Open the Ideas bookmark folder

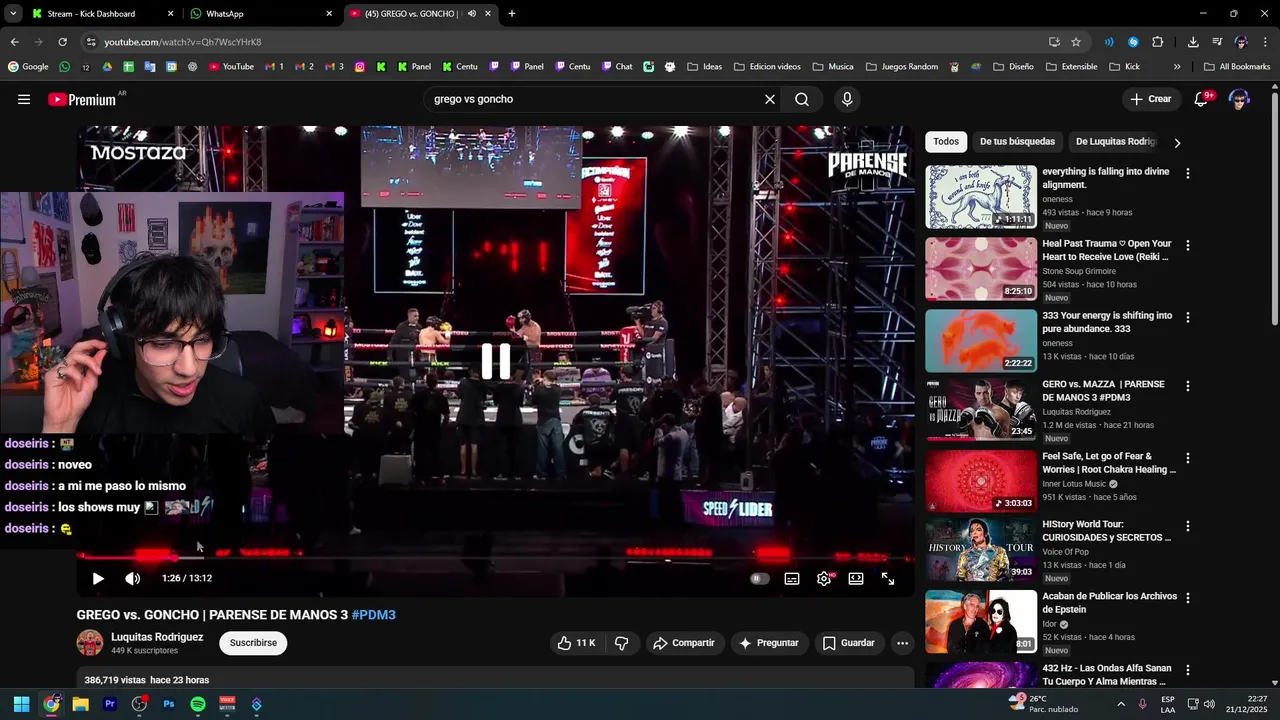704,67
